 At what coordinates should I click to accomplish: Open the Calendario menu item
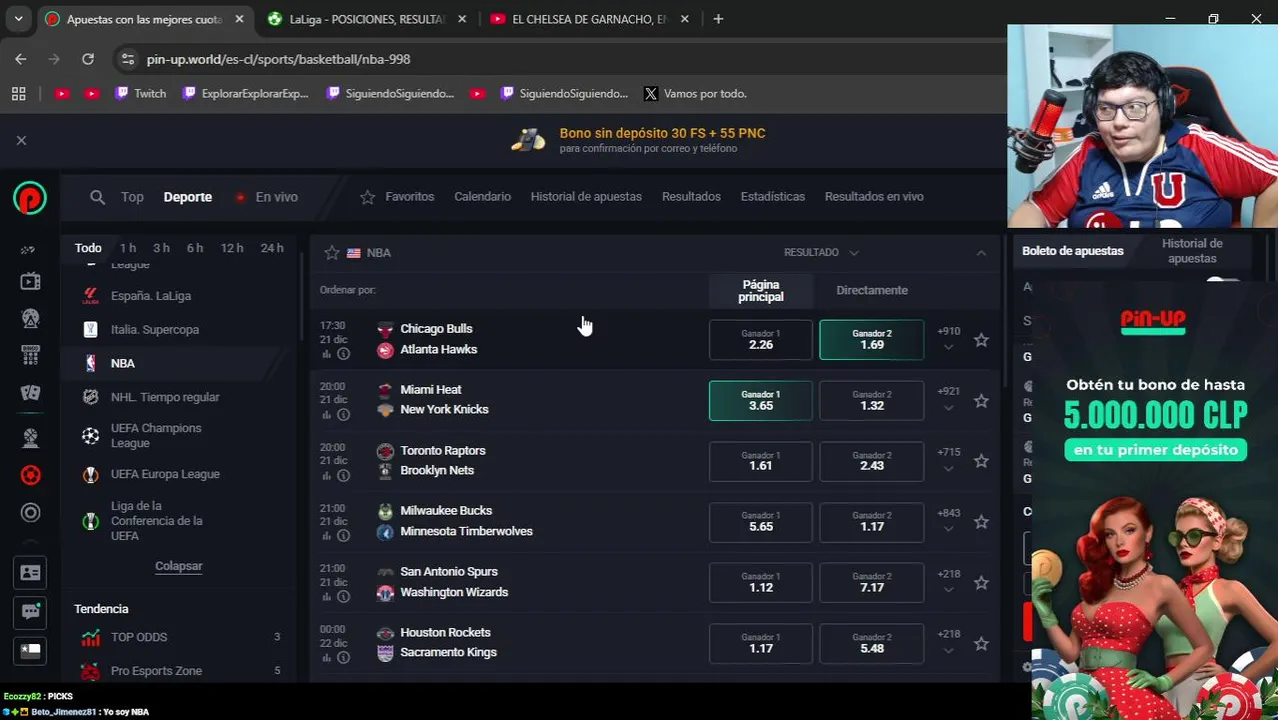pos(482,197)
